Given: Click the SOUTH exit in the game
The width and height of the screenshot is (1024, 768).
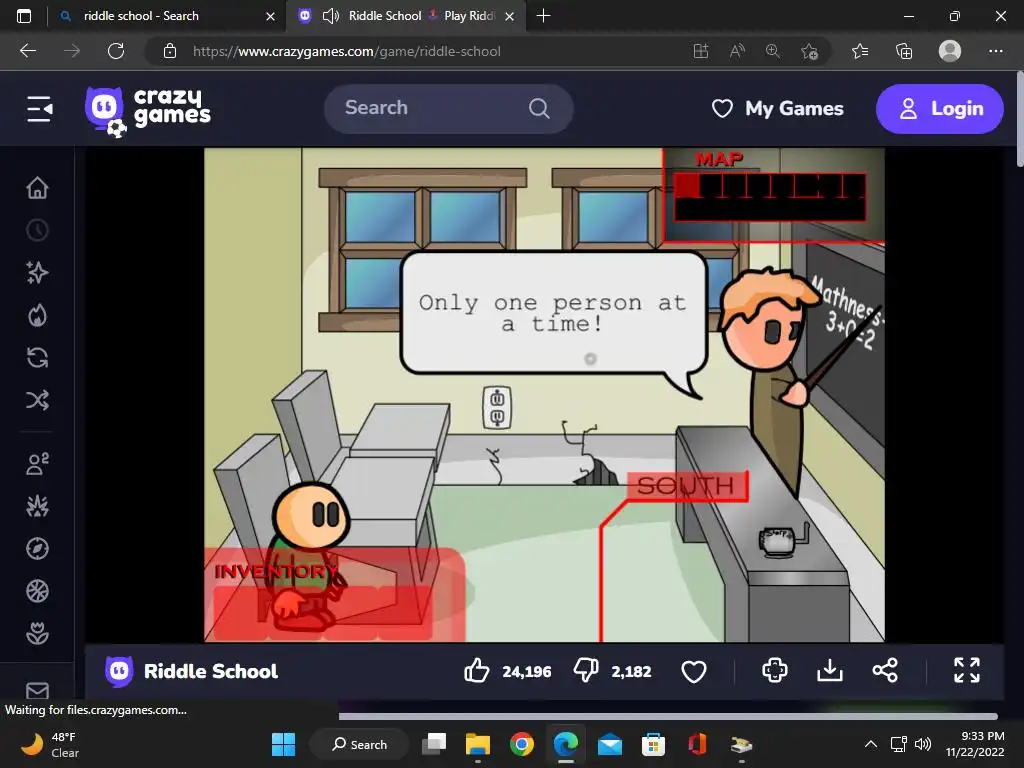Looking at the screenshot, I should 686,486.
